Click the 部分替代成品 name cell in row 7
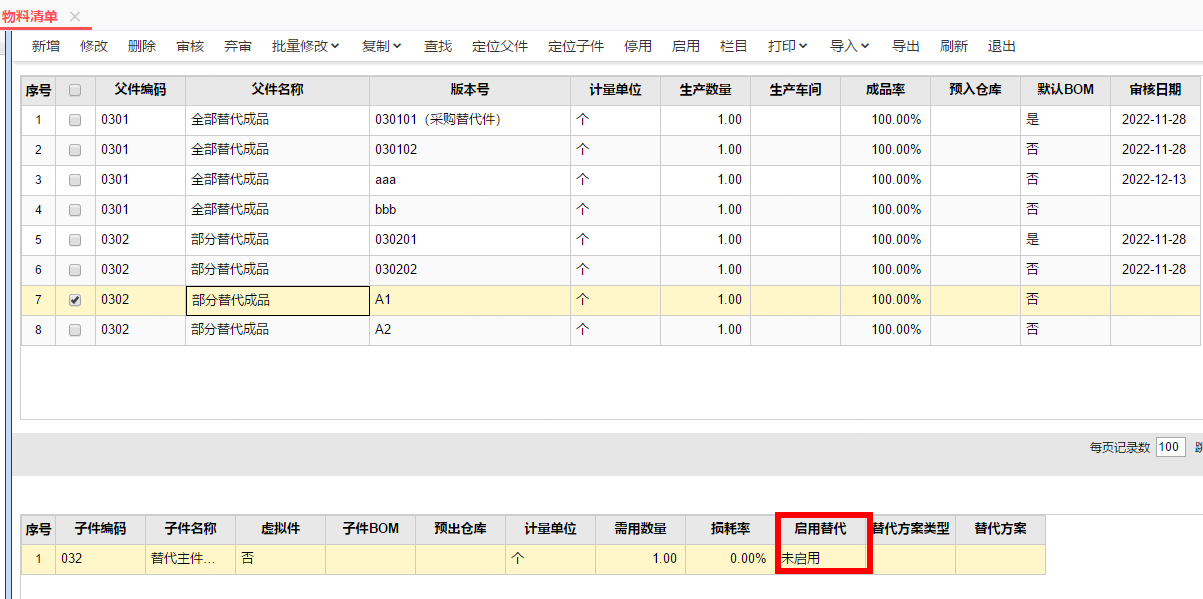The image size is (1203, 599). click(x=277, y=300)
